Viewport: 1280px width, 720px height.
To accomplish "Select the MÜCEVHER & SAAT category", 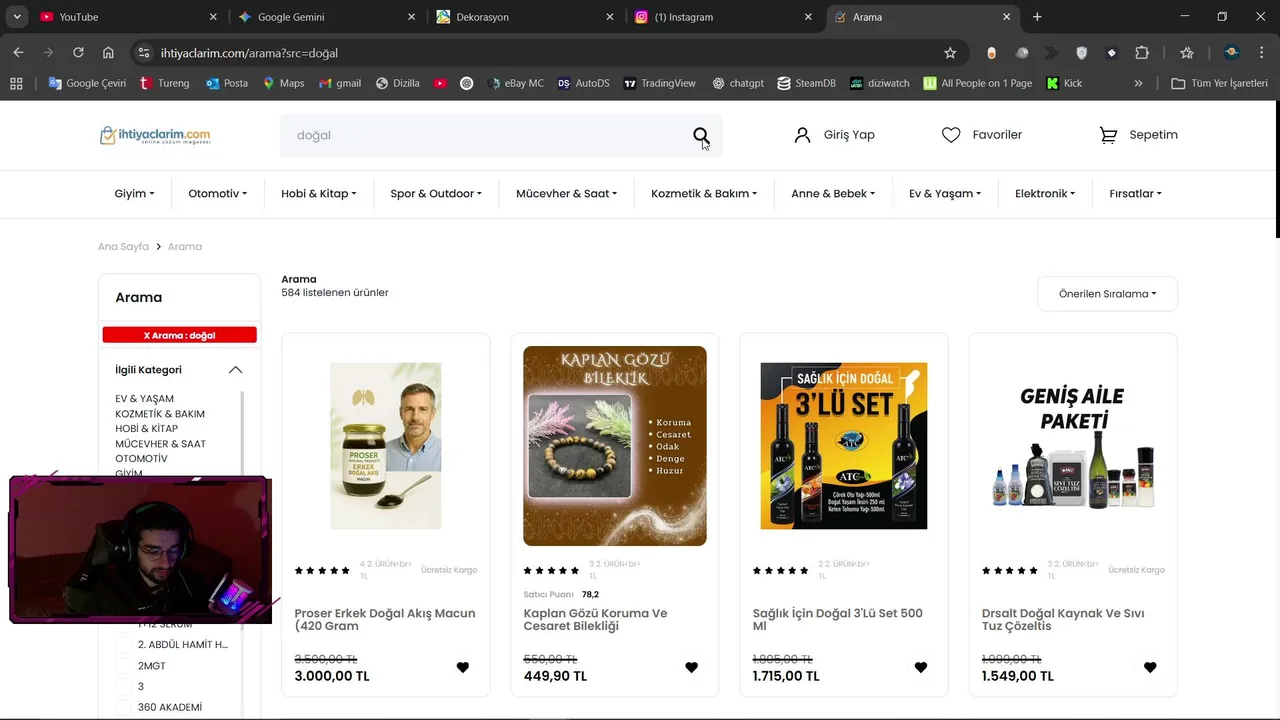I will coord(160,444).
